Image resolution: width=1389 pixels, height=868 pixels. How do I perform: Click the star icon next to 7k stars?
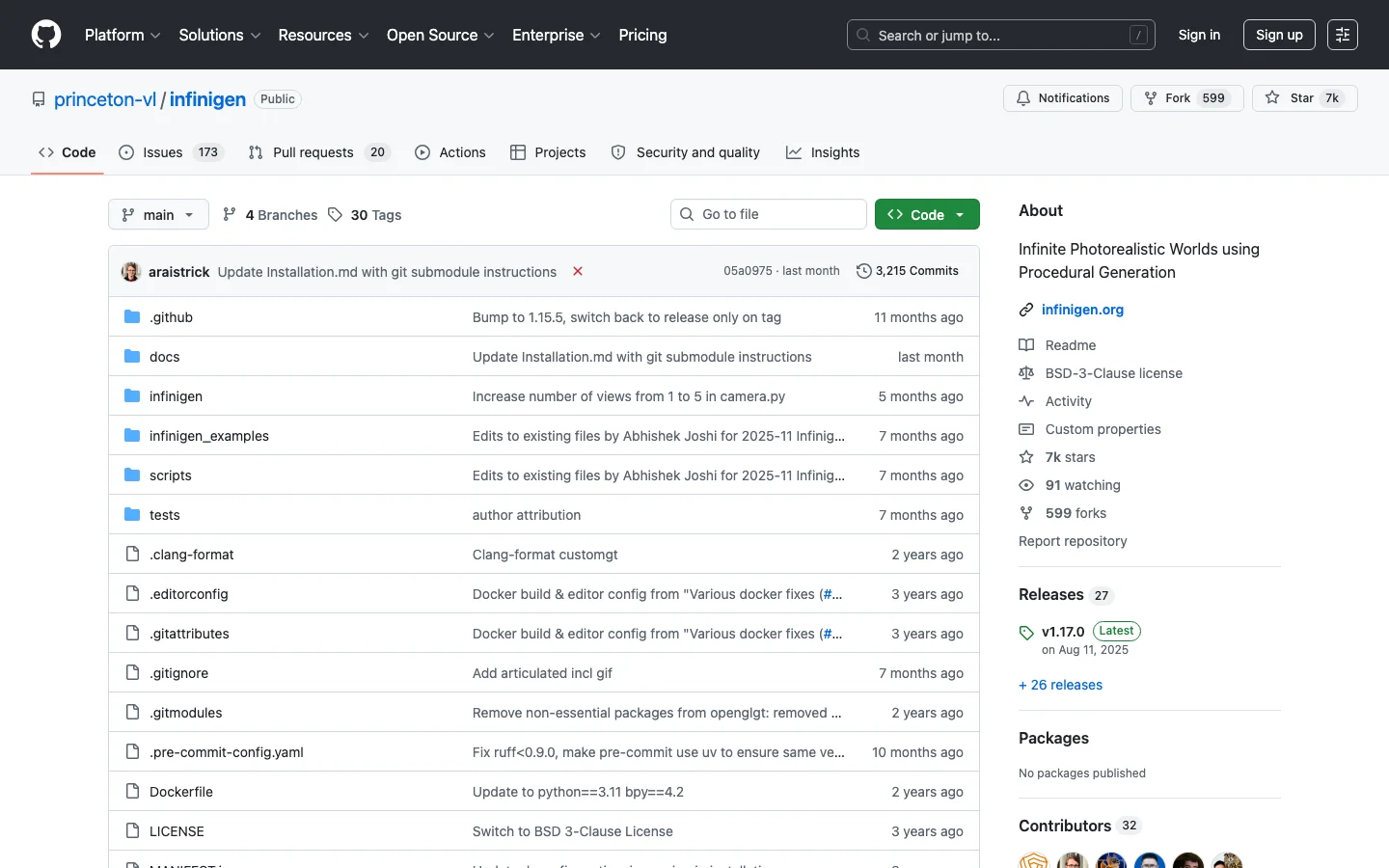coord(1026,457)
